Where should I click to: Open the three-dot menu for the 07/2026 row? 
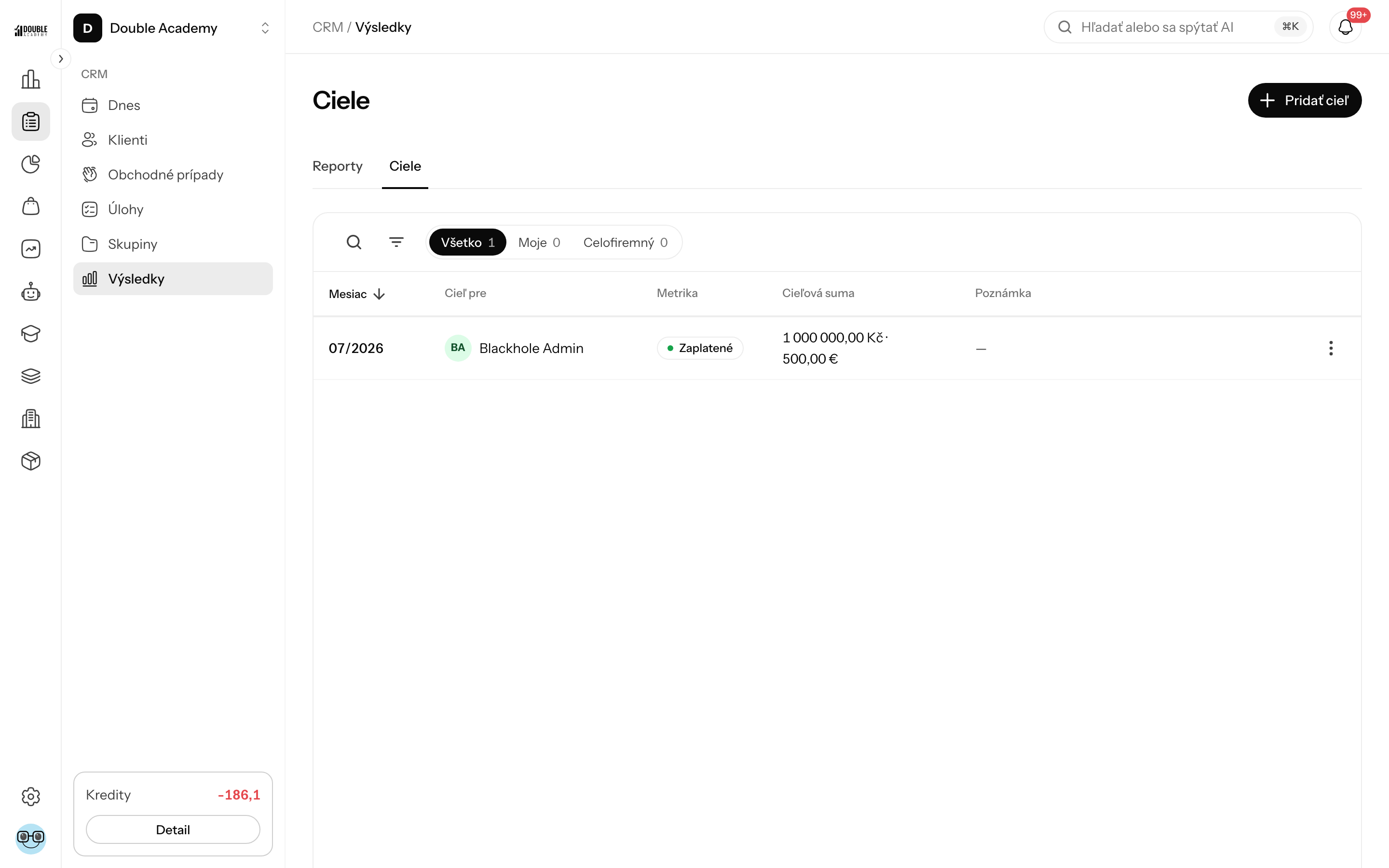(x=1331, y=348)
